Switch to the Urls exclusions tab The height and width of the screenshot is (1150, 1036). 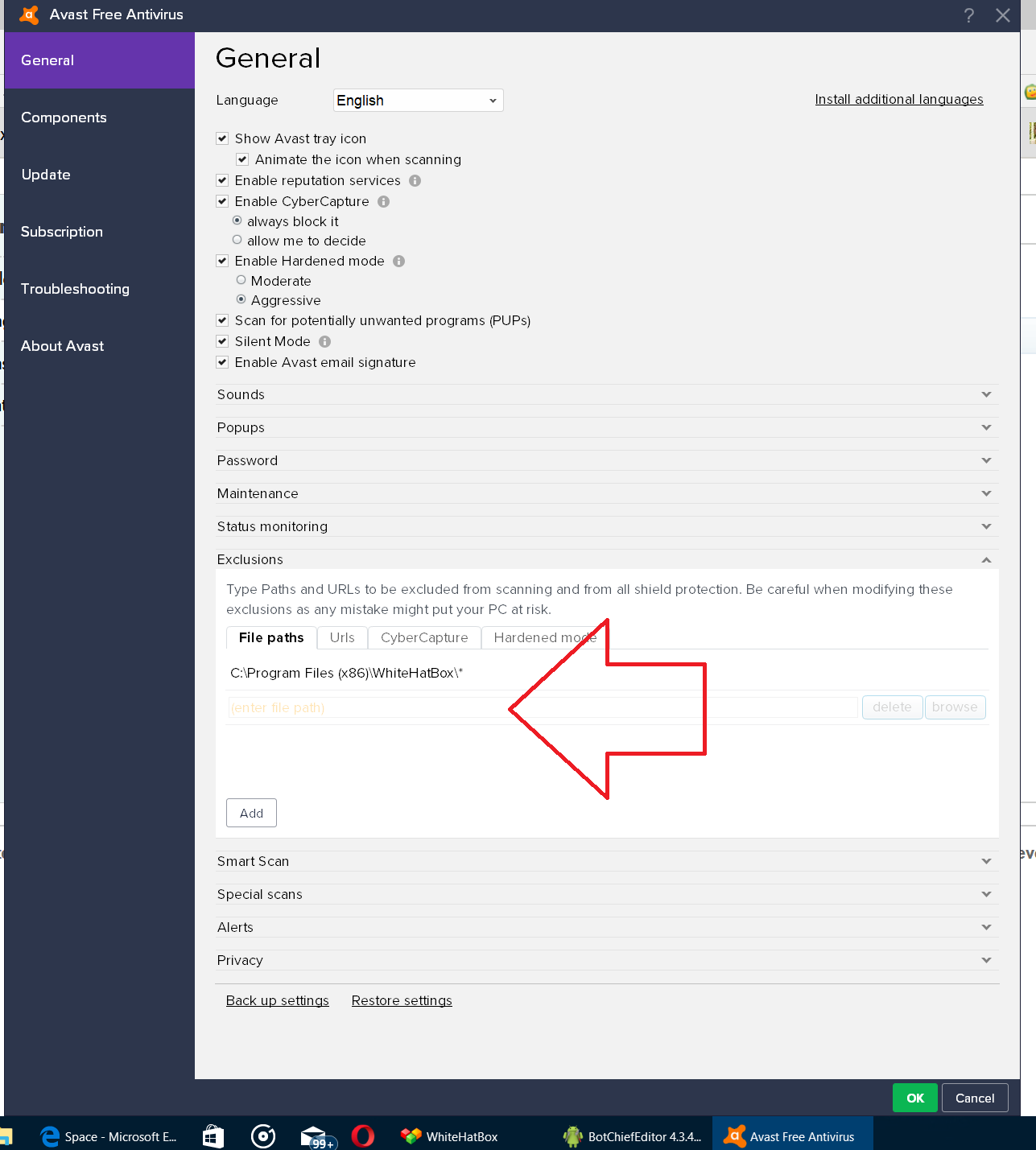pyautogui.click(x=342, y=637)
